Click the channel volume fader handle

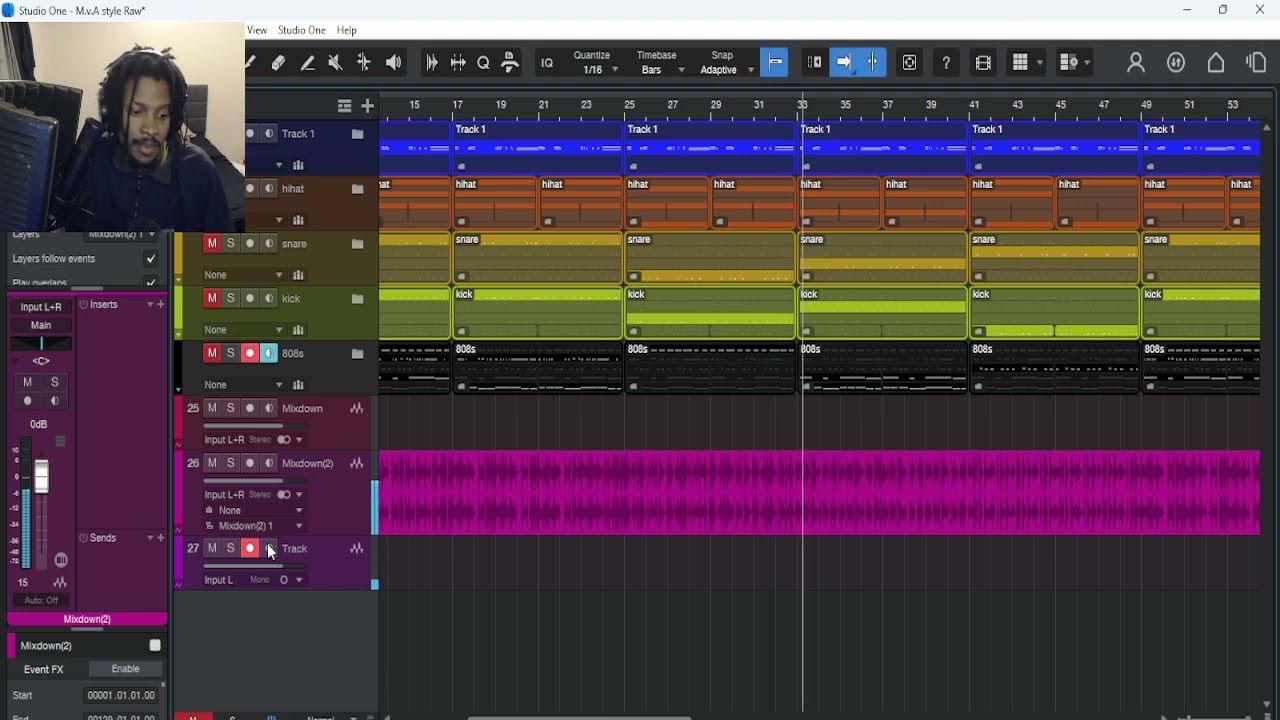(x=42, y=477)
